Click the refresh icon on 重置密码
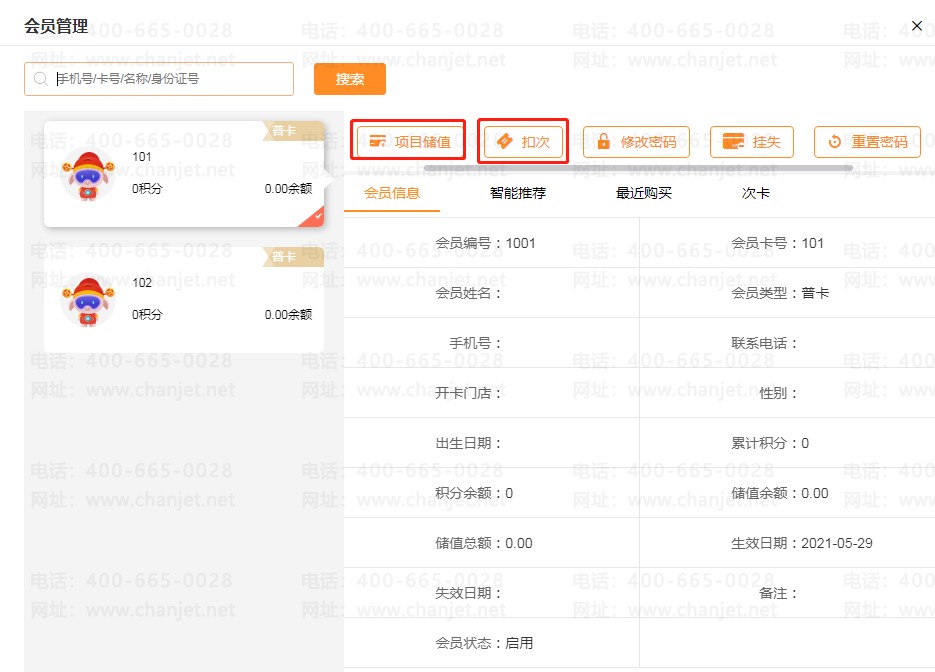This screenshot has height=672, width=935. [835, 141]
